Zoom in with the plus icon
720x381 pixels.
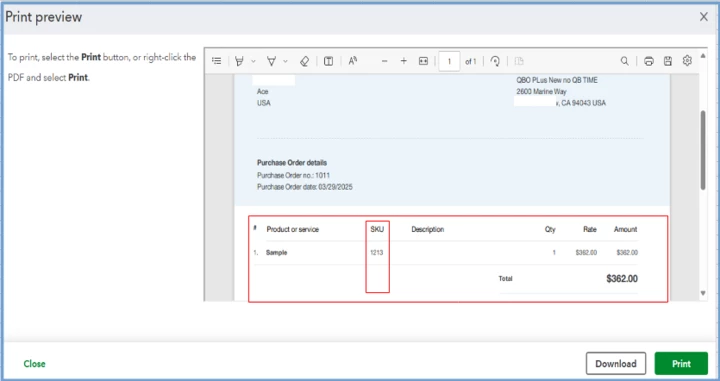tap(404, 61)
